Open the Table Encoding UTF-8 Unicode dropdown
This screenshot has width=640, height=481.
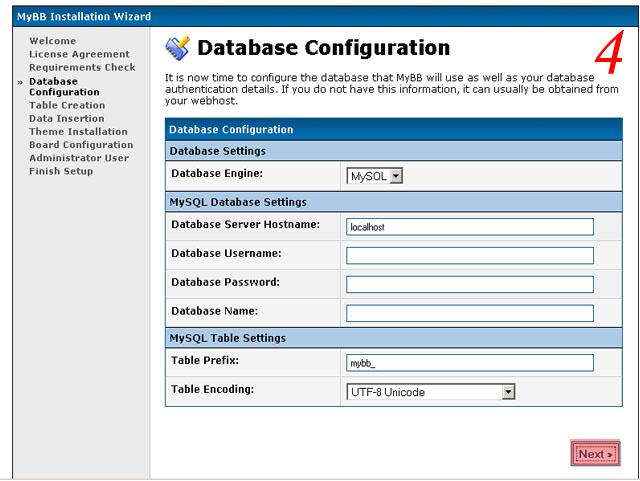[x=431, y=392]
